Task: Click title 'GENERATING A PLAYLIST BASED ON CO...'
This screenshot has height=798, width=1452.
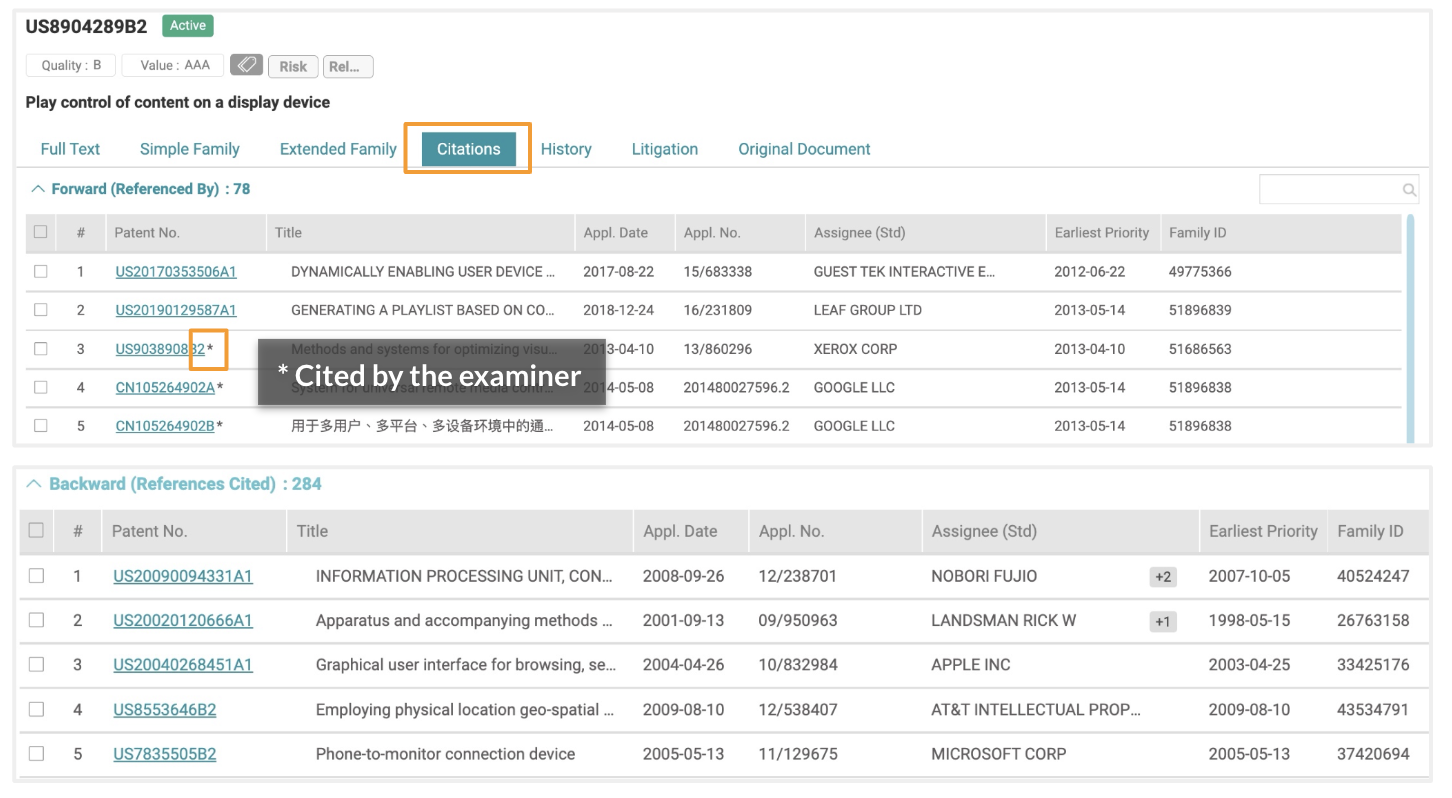Action: (423, 310)
